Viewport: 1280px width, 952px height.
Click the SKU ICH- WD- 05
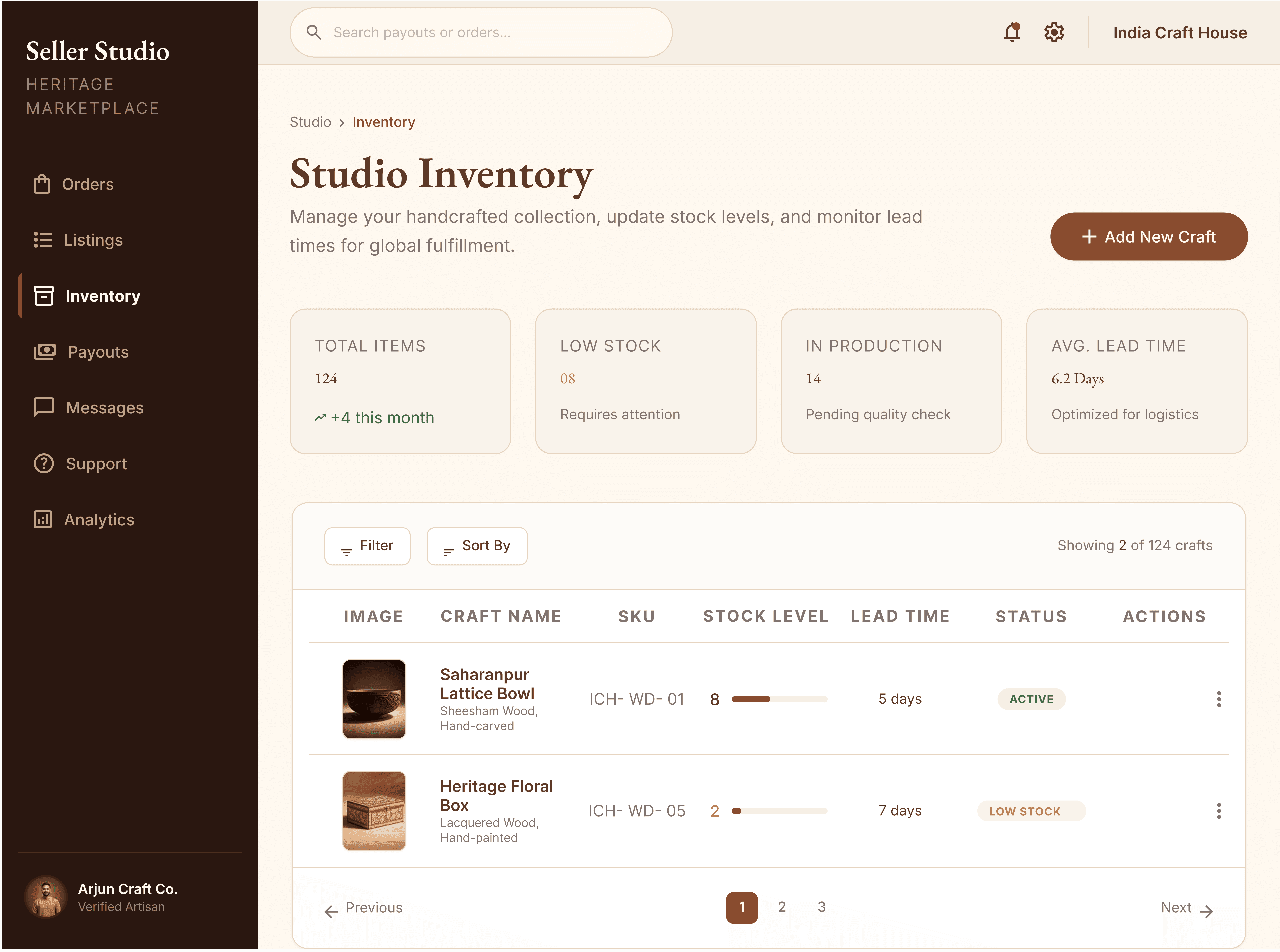point(637,811)
